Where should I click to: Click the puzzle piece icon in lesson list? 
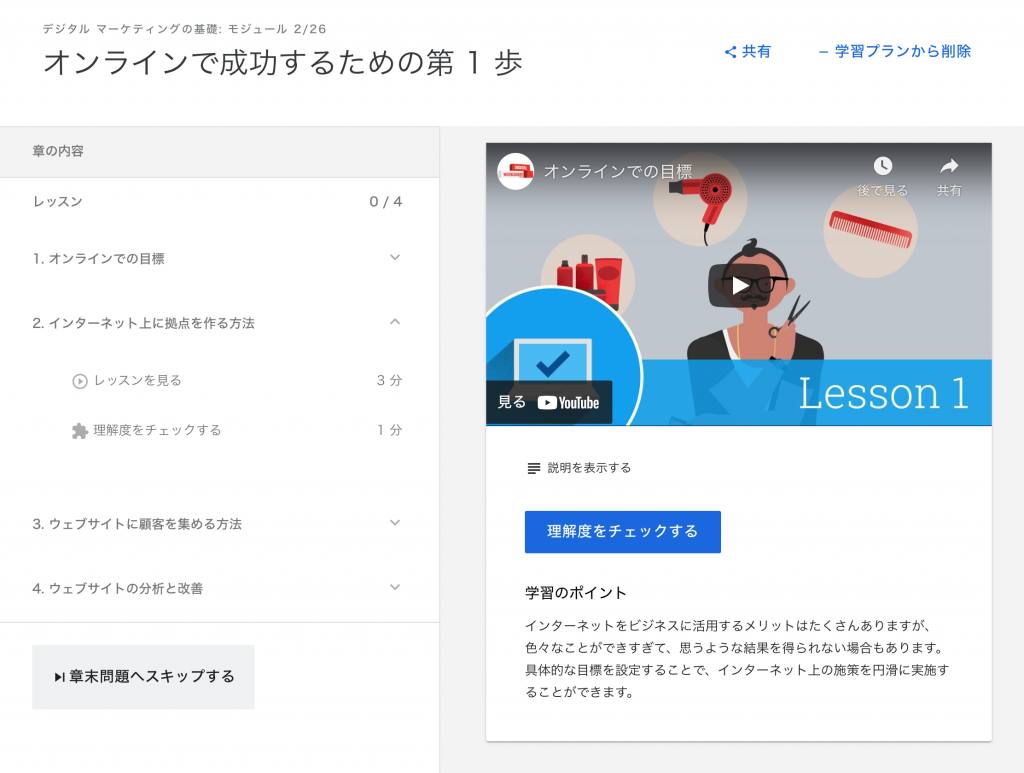coord(80,431)
